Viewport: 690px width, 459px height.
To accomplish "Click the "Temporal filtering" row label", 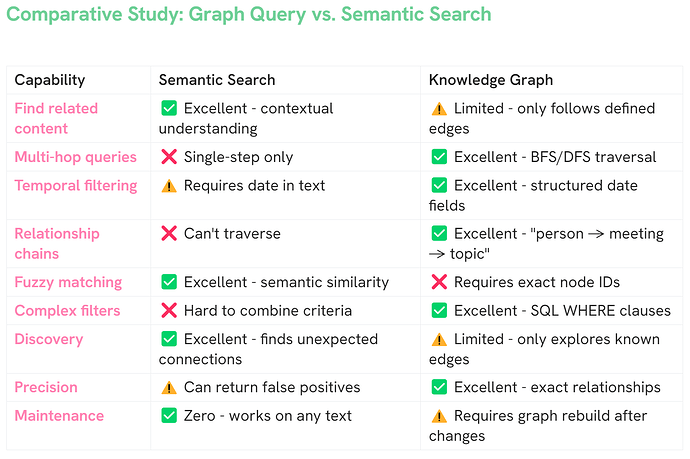I will 76,185.
